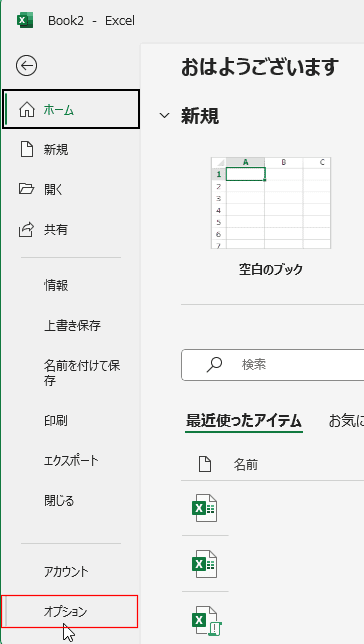The height and width of the screenshot is (644, 364).
Task: Go to 開く in the sidebar
Action: tap(71, 189)
